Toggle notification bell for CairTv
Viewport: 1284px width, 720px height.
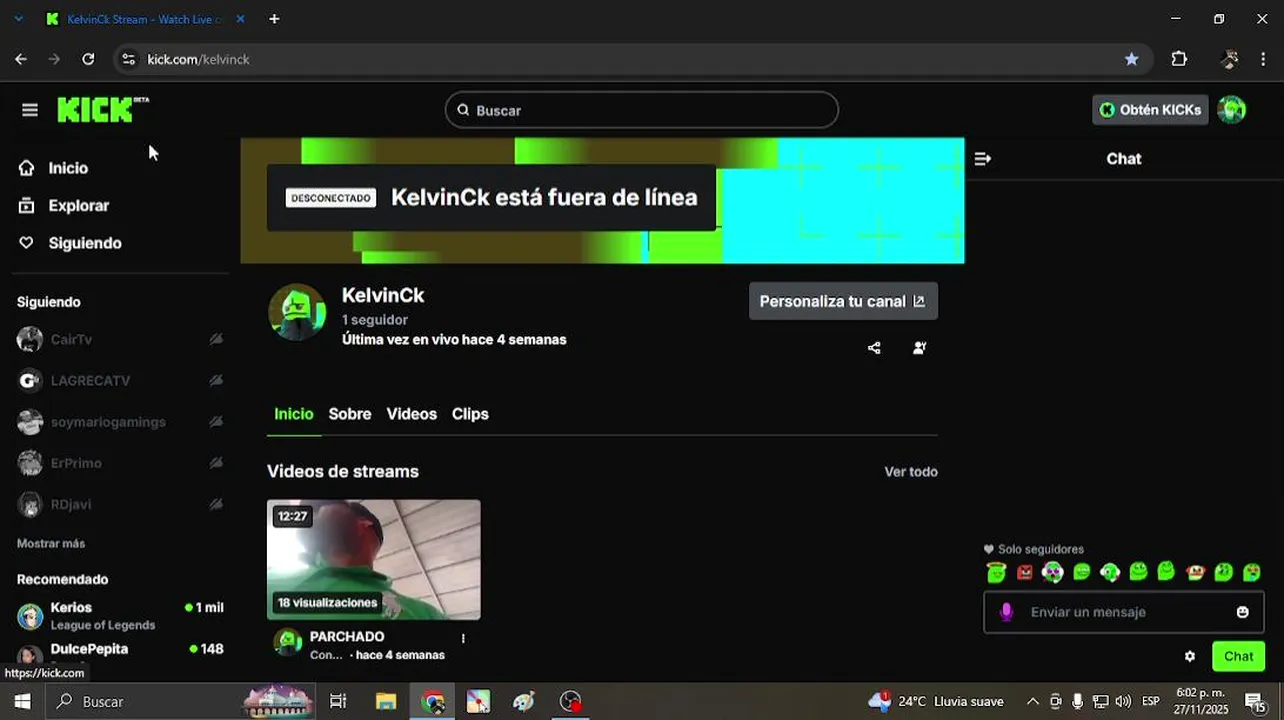tap(215, 339)
